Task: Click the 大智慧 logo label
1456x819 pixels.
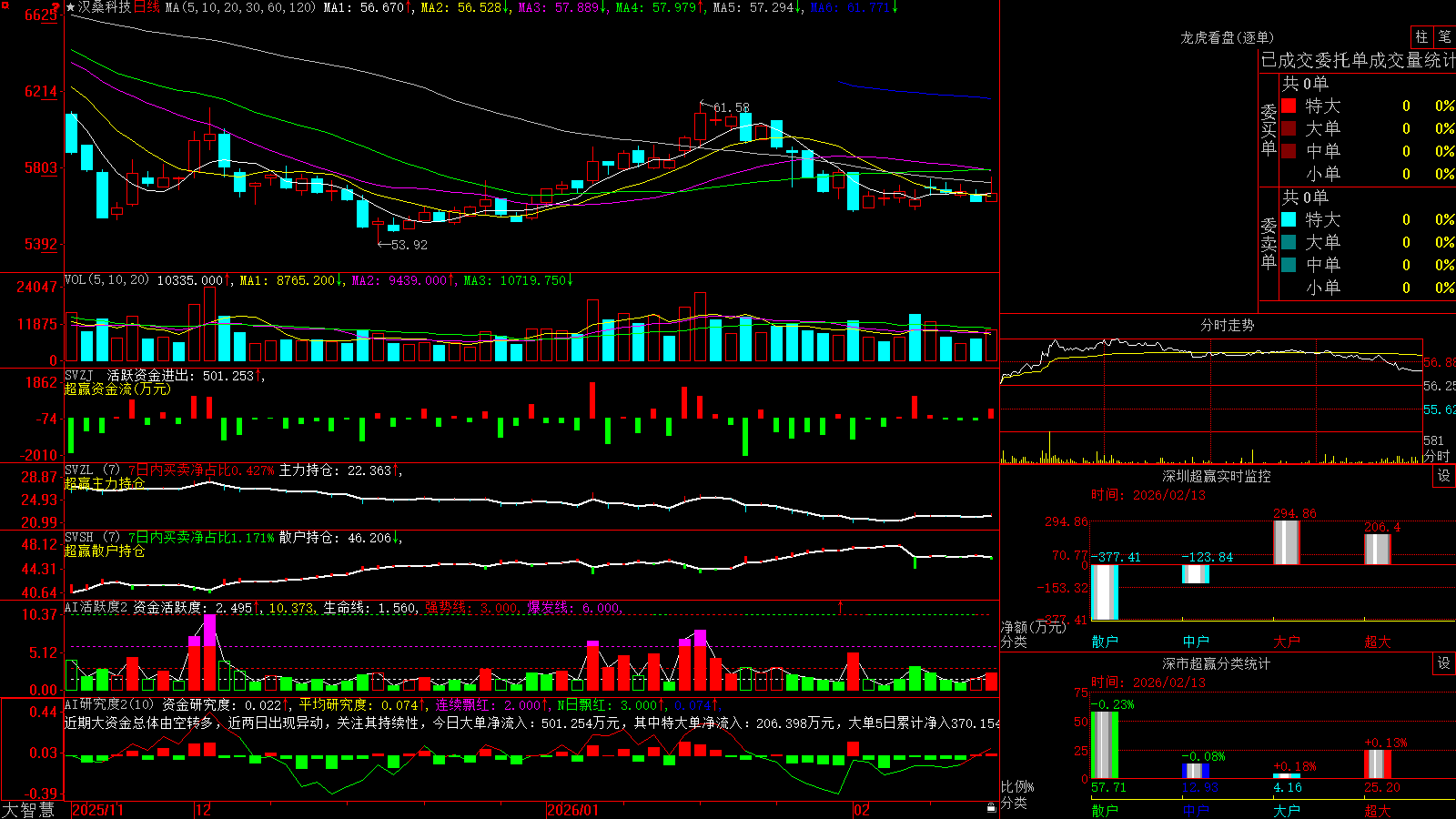Action: click(x=28, y=810)
